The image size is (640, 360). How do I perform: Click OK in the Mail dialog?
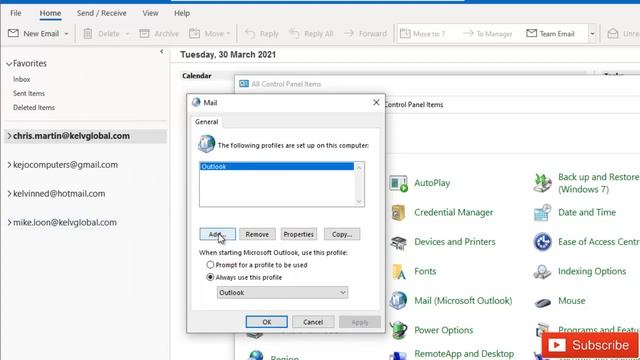pos(267,322)
